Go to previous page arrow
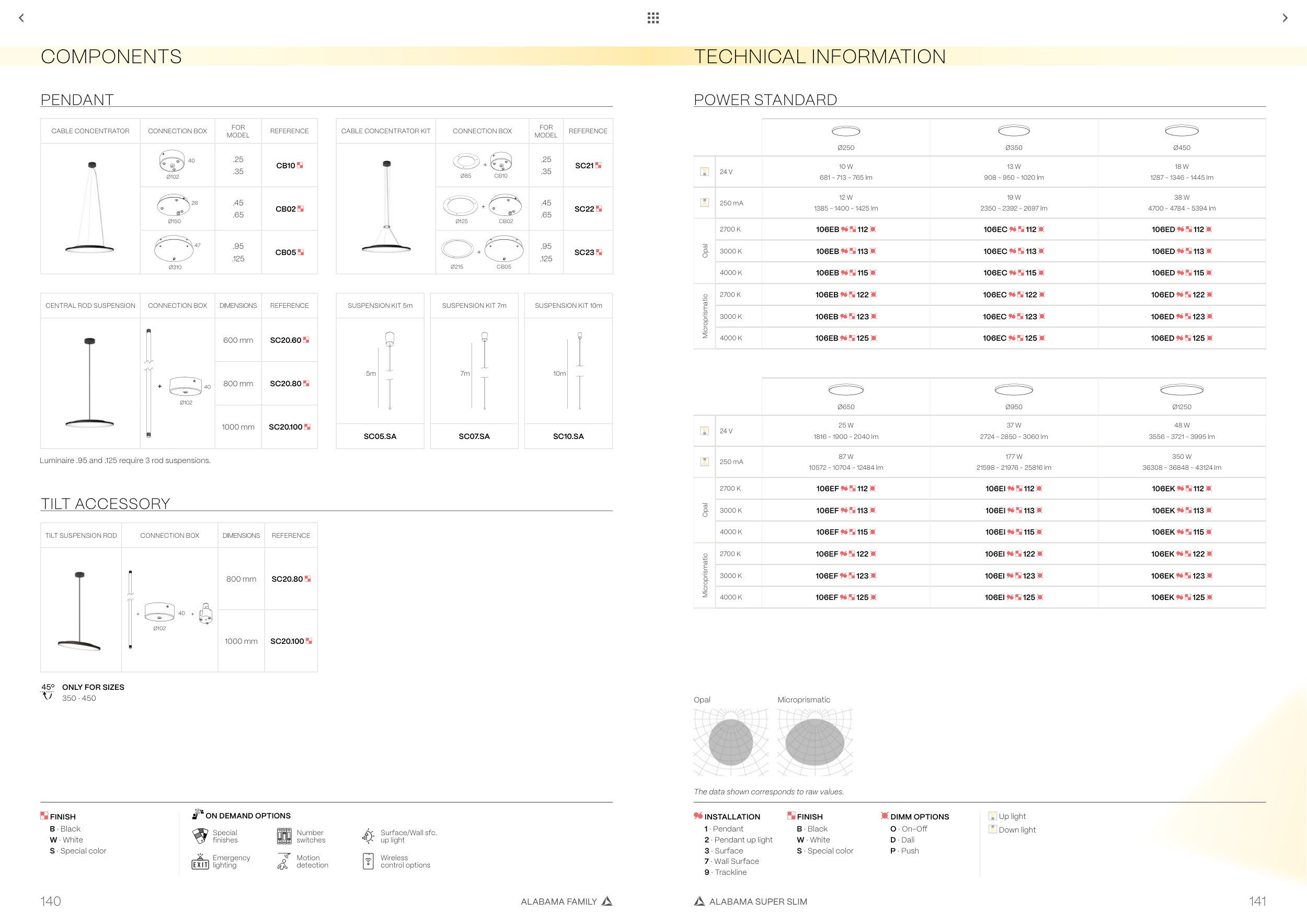 tap(21, 18)
